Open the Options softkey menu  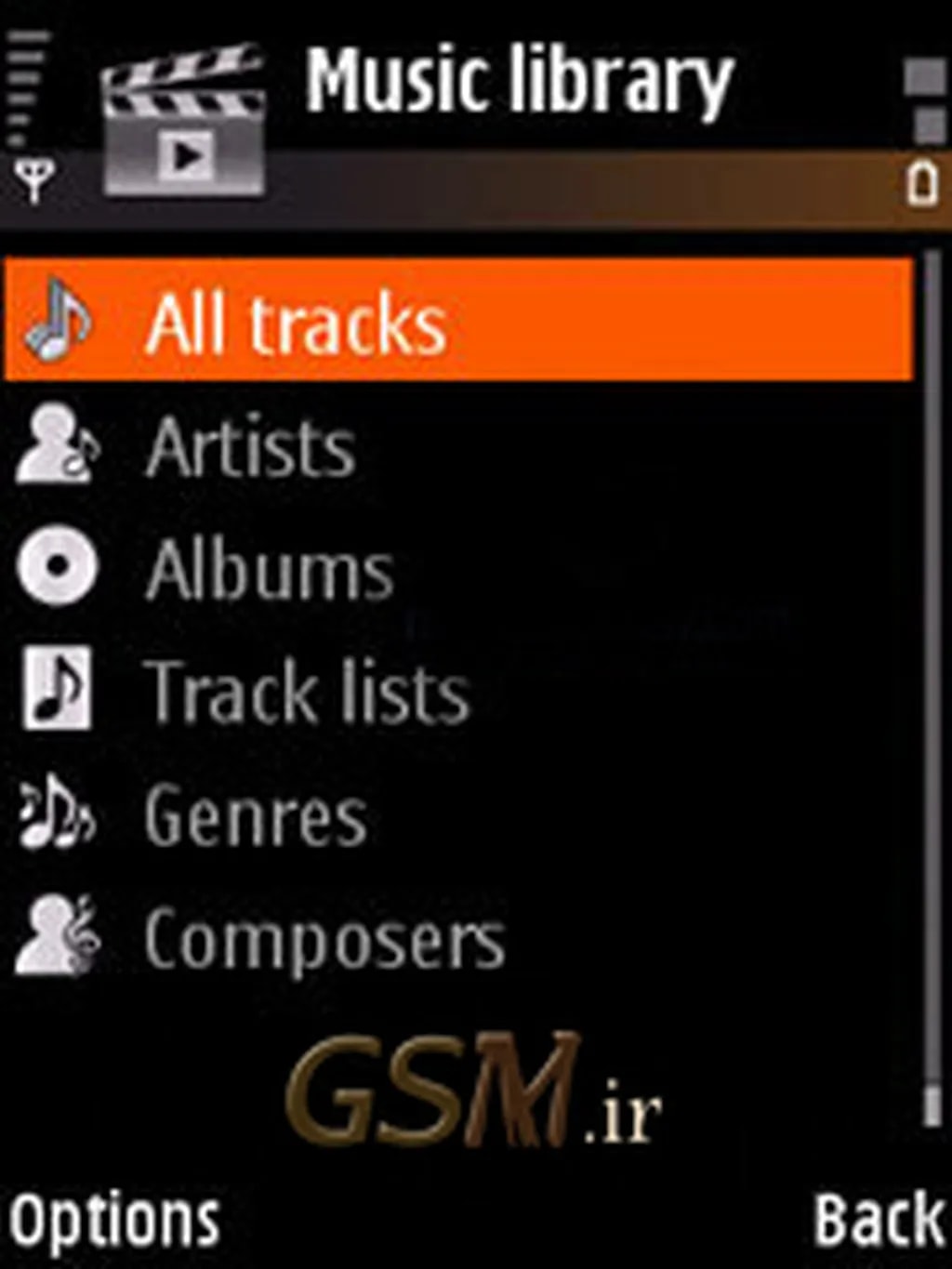point(115,1220)
